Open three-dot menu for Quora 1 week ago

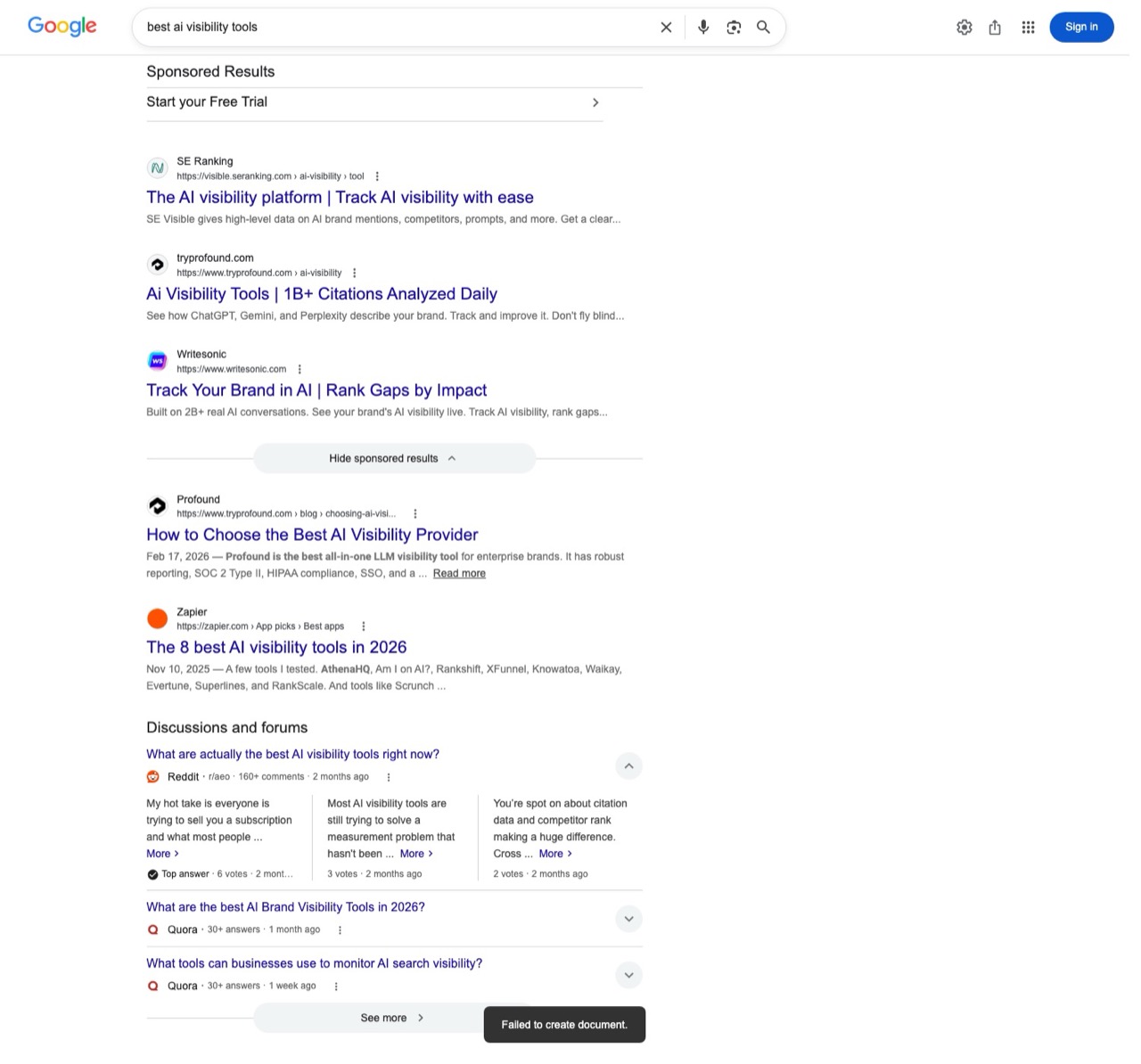[336, 986]
